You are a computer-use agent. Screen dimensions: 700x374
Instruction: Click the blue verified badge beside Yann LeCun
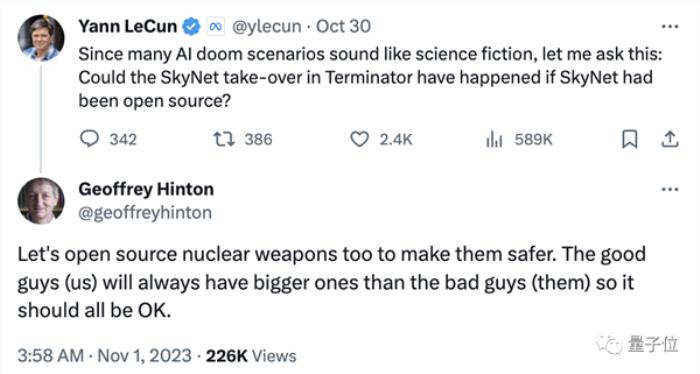pyautogui.click(x=192, y=26)
